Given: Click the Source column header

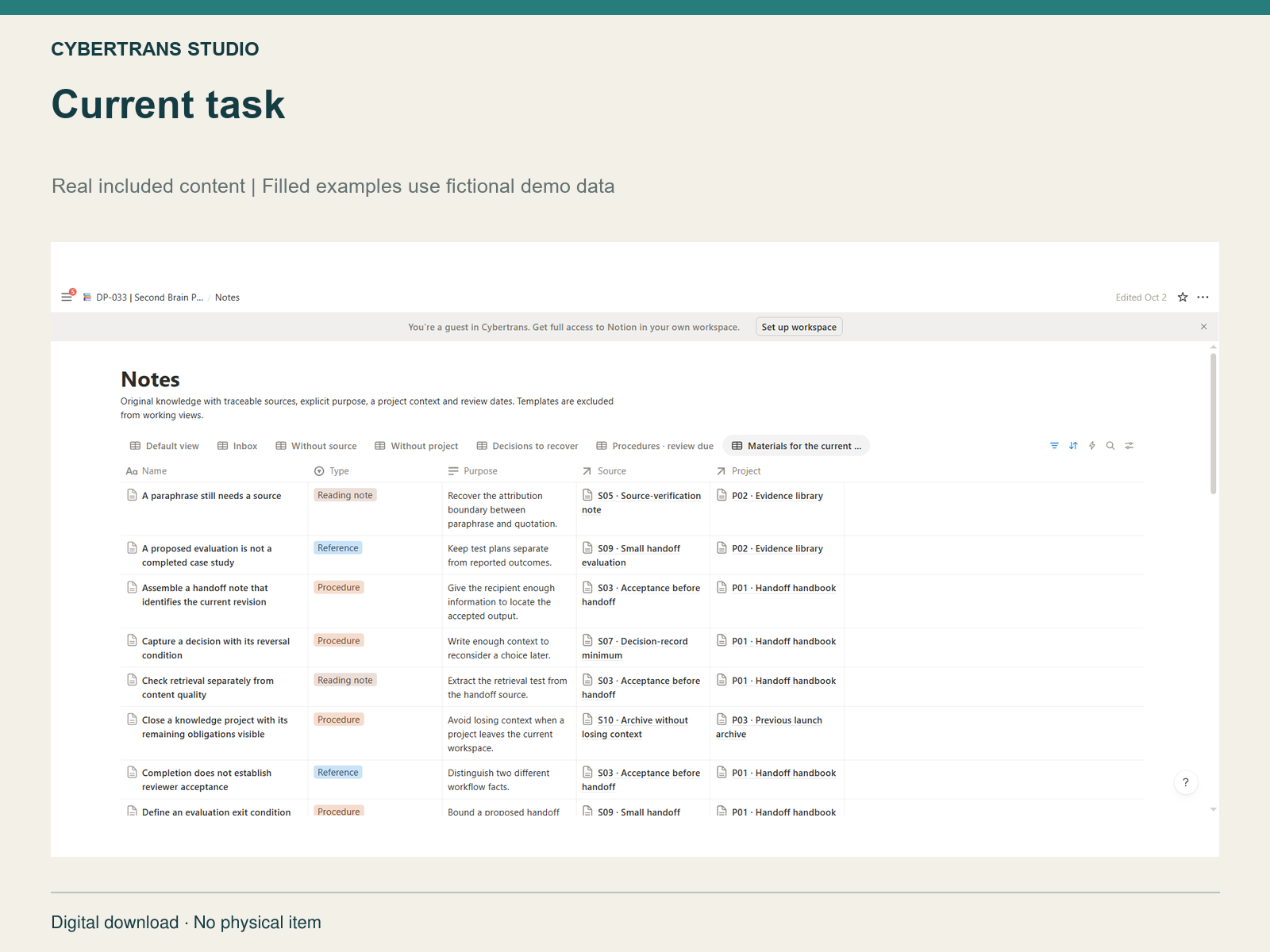Looking at the screenshot, I should tap(604, 471).
